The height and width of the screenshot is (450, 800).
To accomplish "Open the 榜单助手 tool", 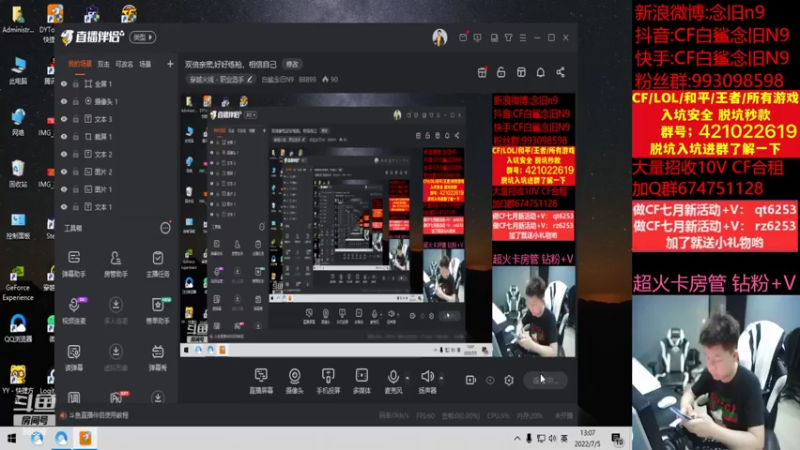I will tap(158, 310).
